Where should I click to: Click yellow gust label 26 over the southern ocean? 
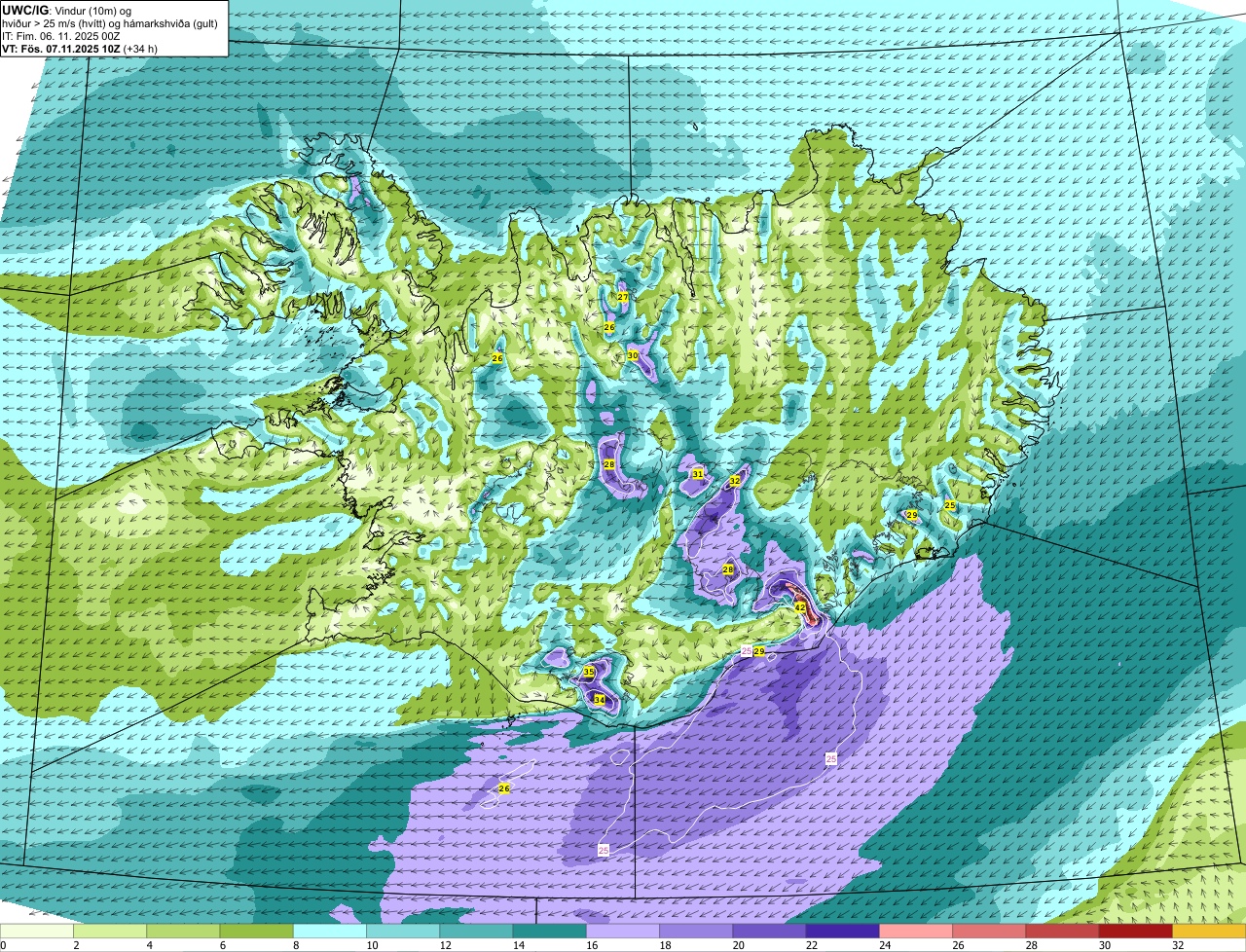click(504, 788)
